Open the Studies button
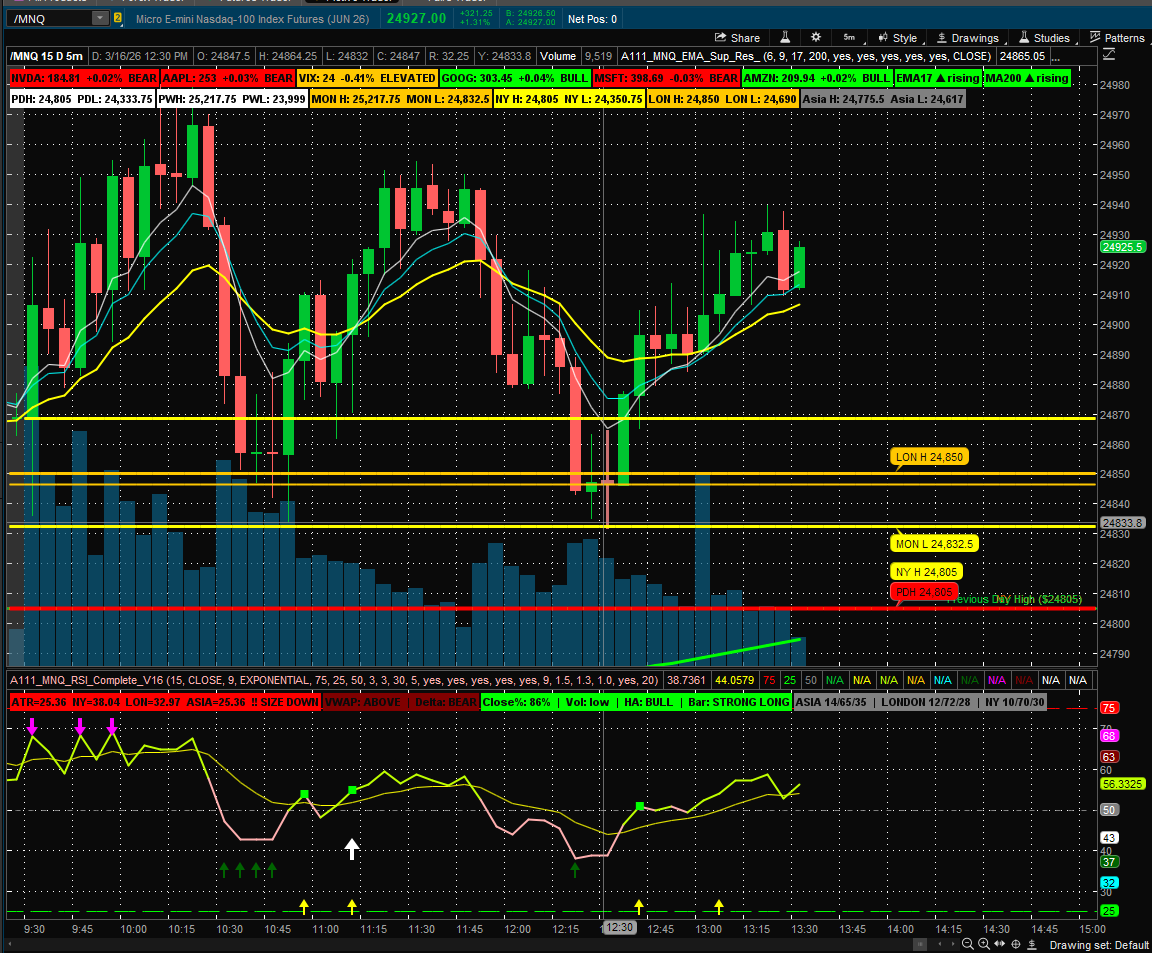This screenshot has height=953, width=1152. 1044,38
